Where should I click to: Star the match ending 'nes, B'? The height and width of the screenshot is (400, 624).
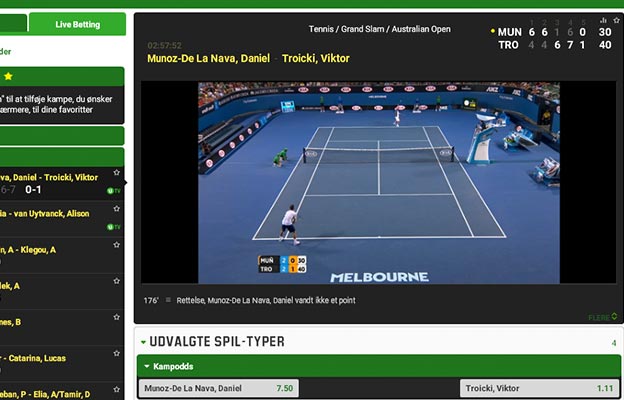(x=117, y=317)
